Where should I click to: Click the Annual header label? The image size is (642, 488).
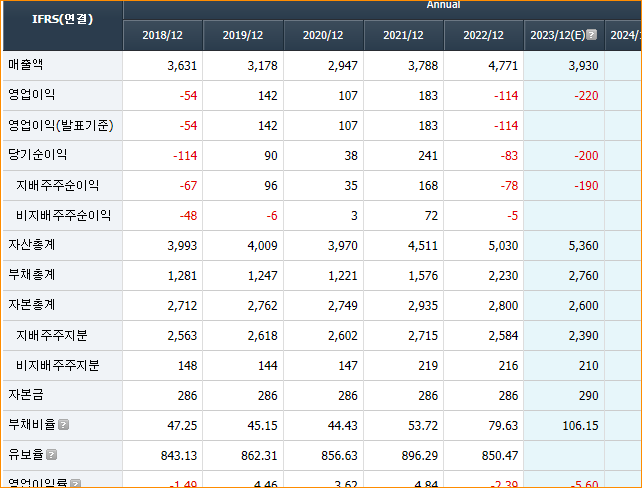(x=443, y=5)
